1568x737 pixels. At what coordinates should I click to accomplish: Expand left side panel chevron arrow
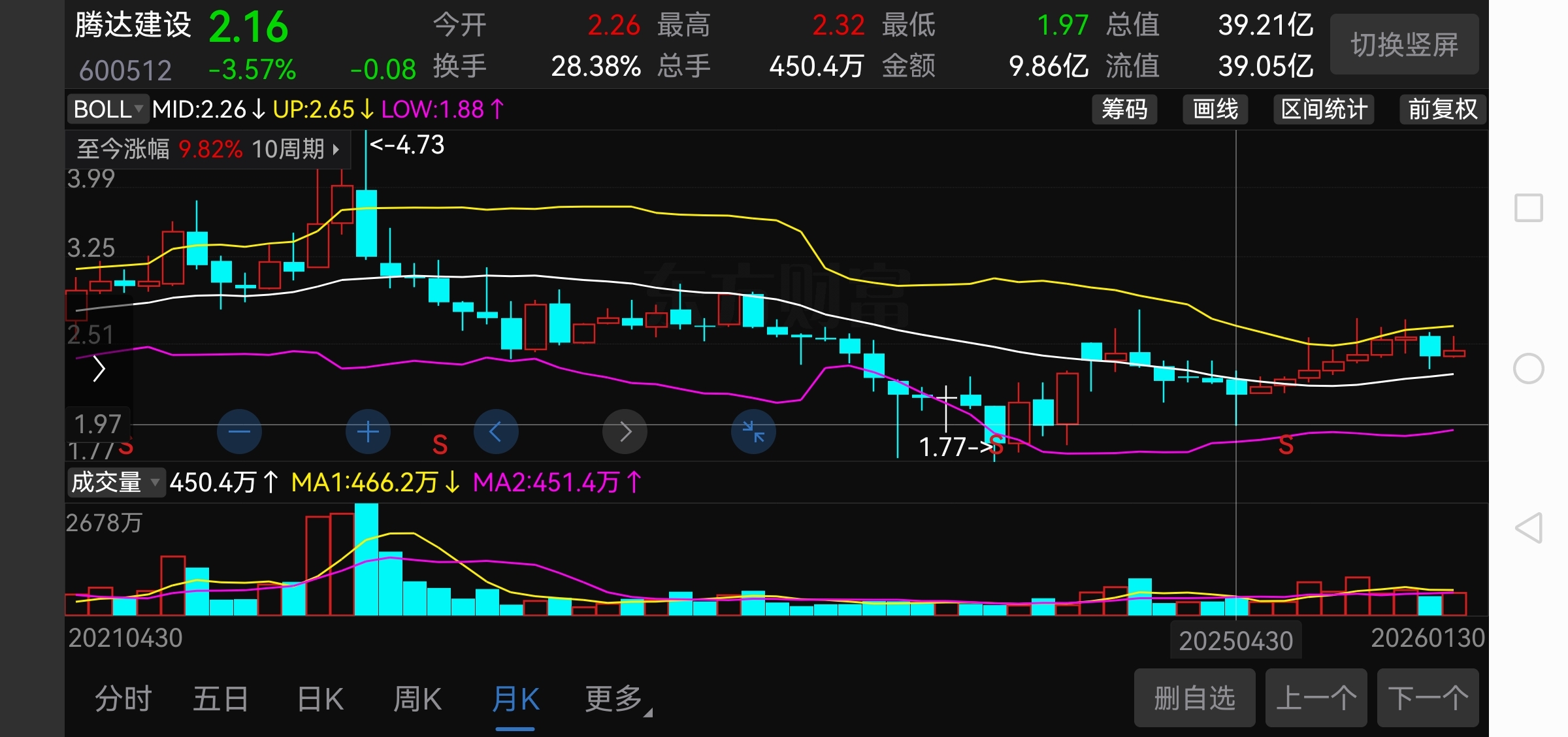click(x=99, y=369)
